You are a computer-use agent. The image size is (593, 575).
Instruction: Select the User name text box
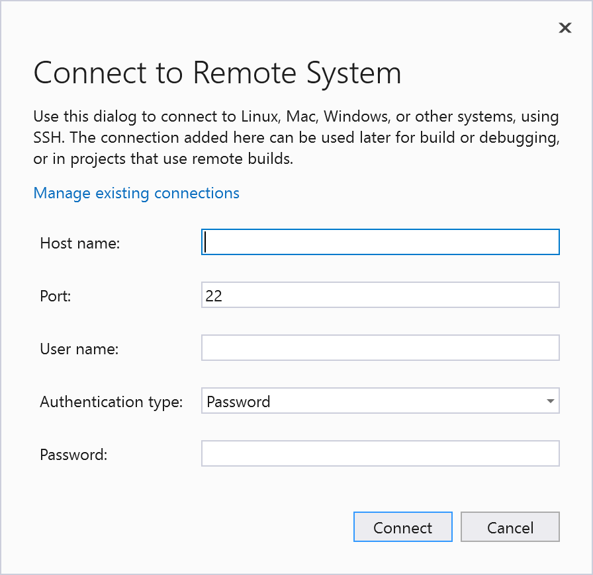[x=380, y=348]
